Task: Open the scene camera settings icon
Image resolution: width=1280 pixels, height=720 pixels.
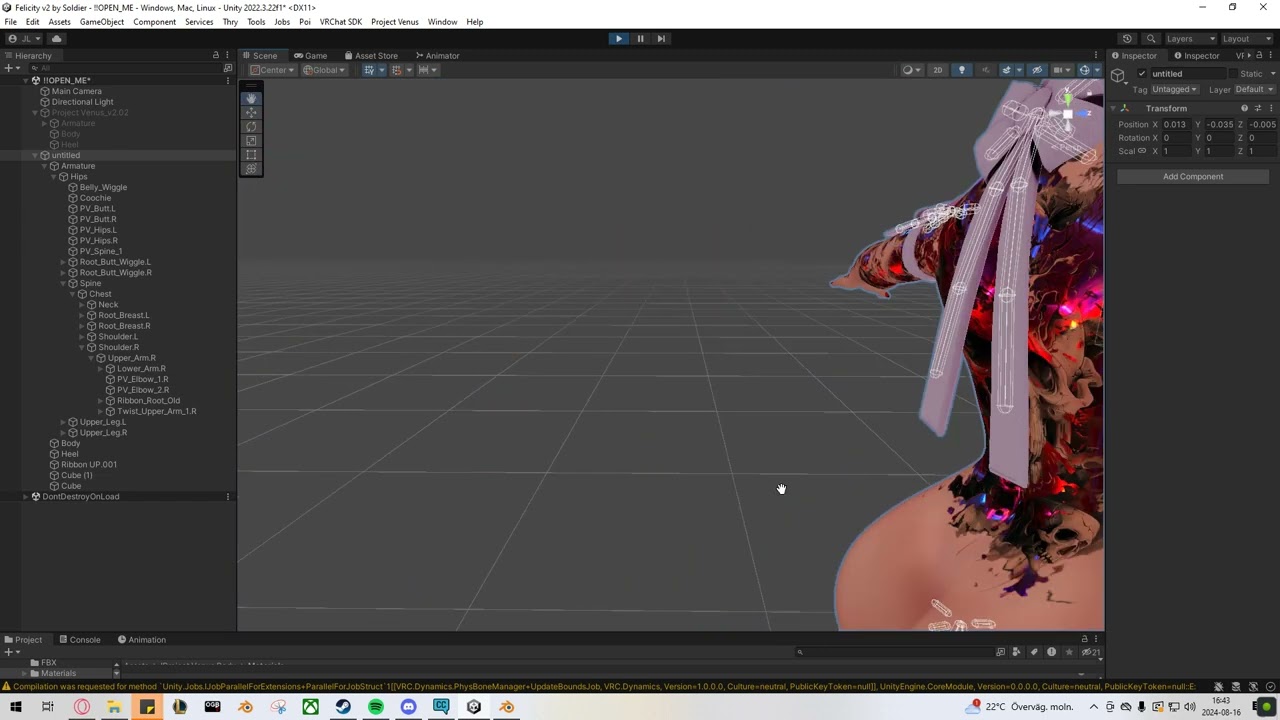Action: click(x=1060, y=70)
